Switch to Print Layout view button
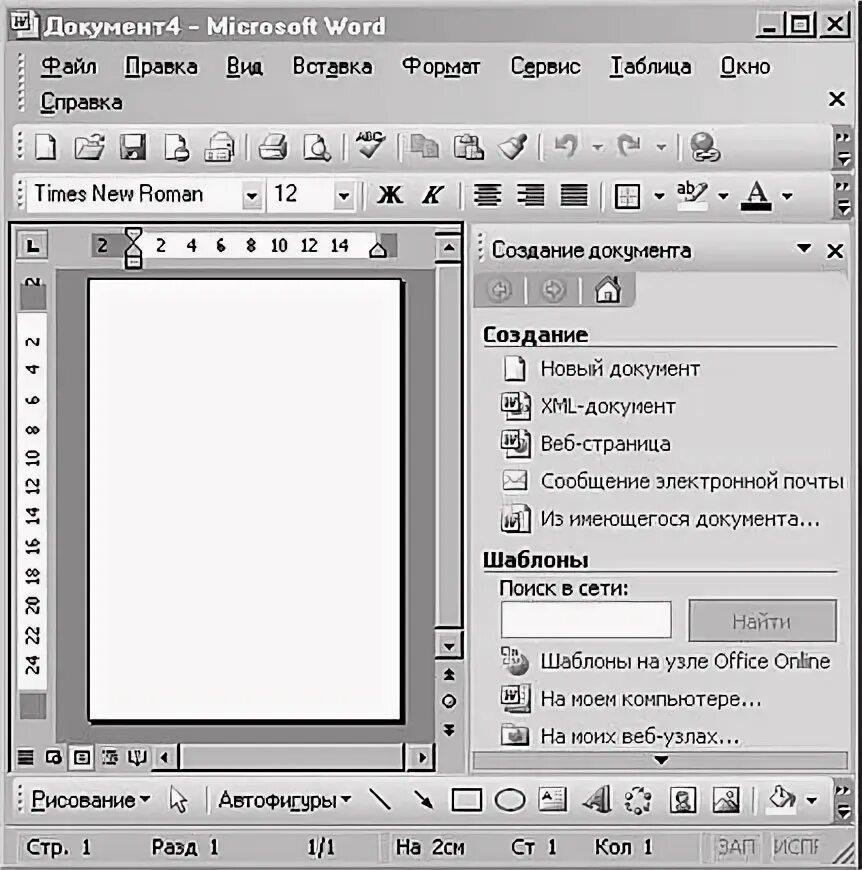The width and height of the screenshot is (862, 870). coord(82,757)
